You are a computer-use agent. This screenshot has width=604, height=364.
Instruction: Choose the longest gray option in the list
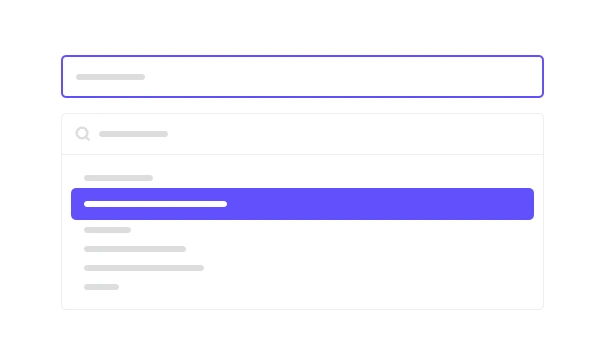pyautogui.click(x=144, y=268)
